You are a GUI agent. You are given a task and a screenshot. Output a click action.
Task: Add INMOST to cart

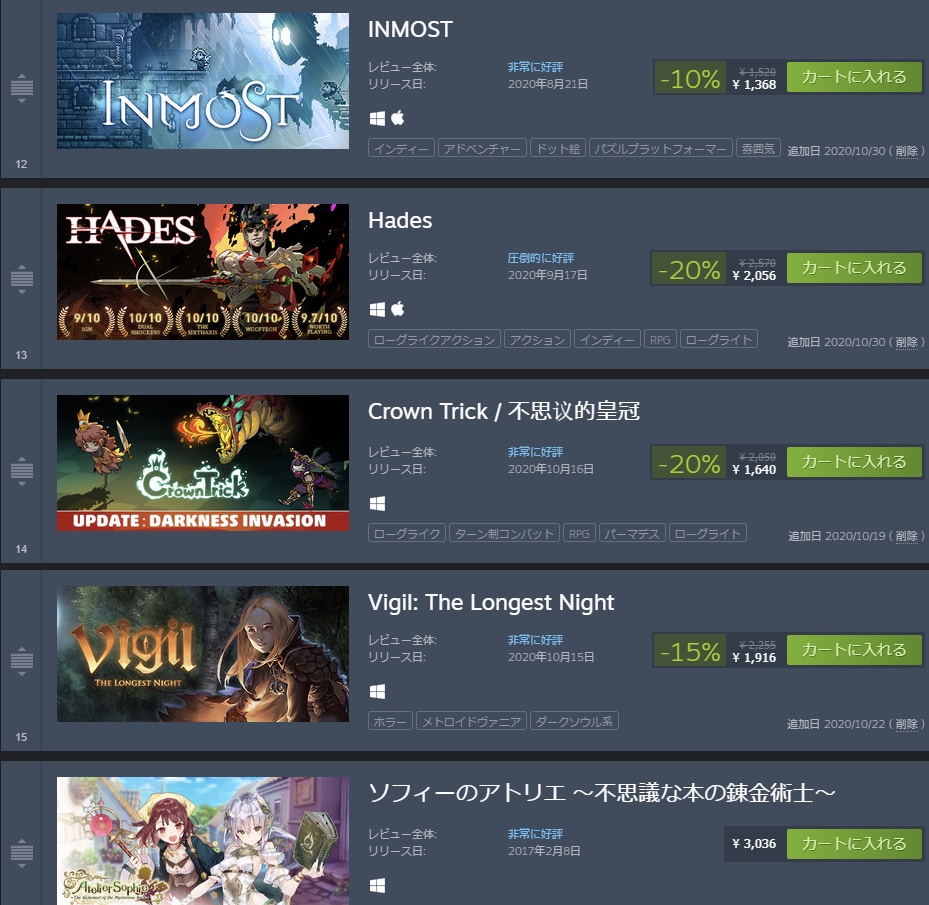coord(854,77)
